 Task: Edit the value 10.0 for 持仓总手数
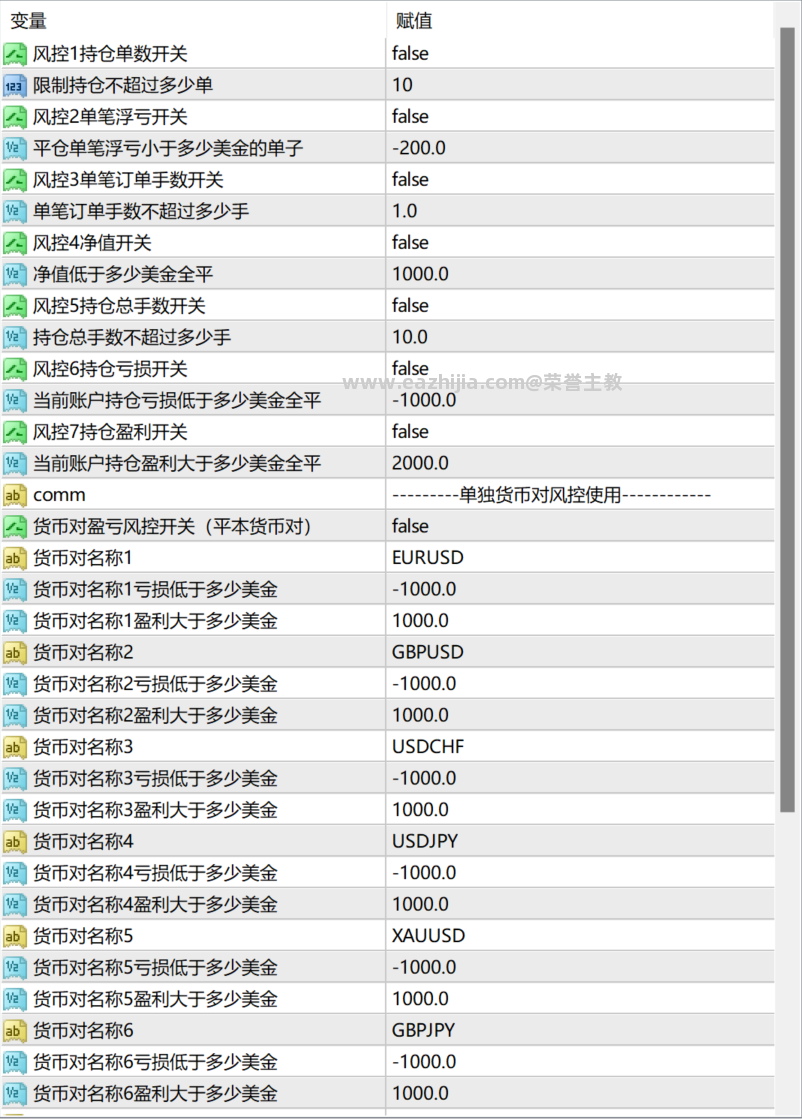[410, 337]
